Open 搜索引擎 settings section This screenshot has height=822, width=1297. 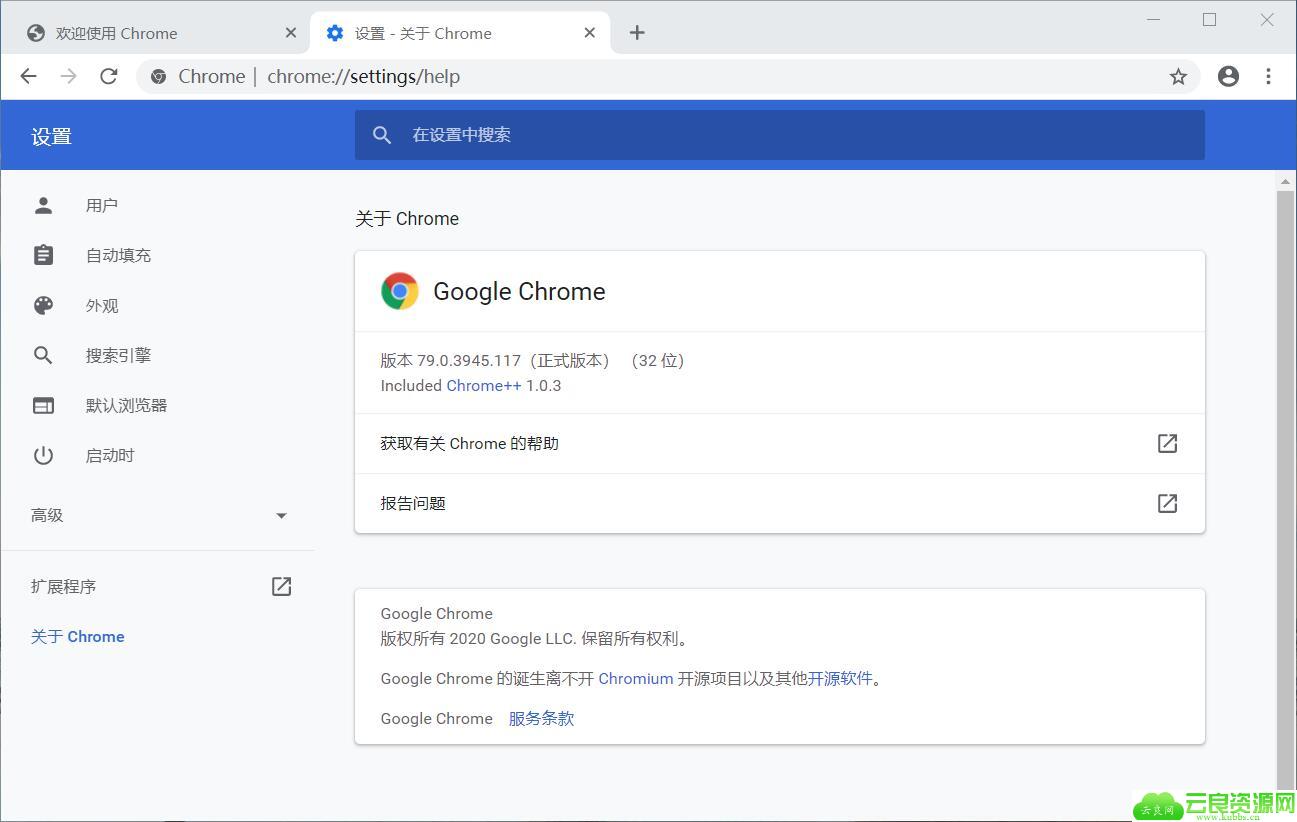(118, 355)
